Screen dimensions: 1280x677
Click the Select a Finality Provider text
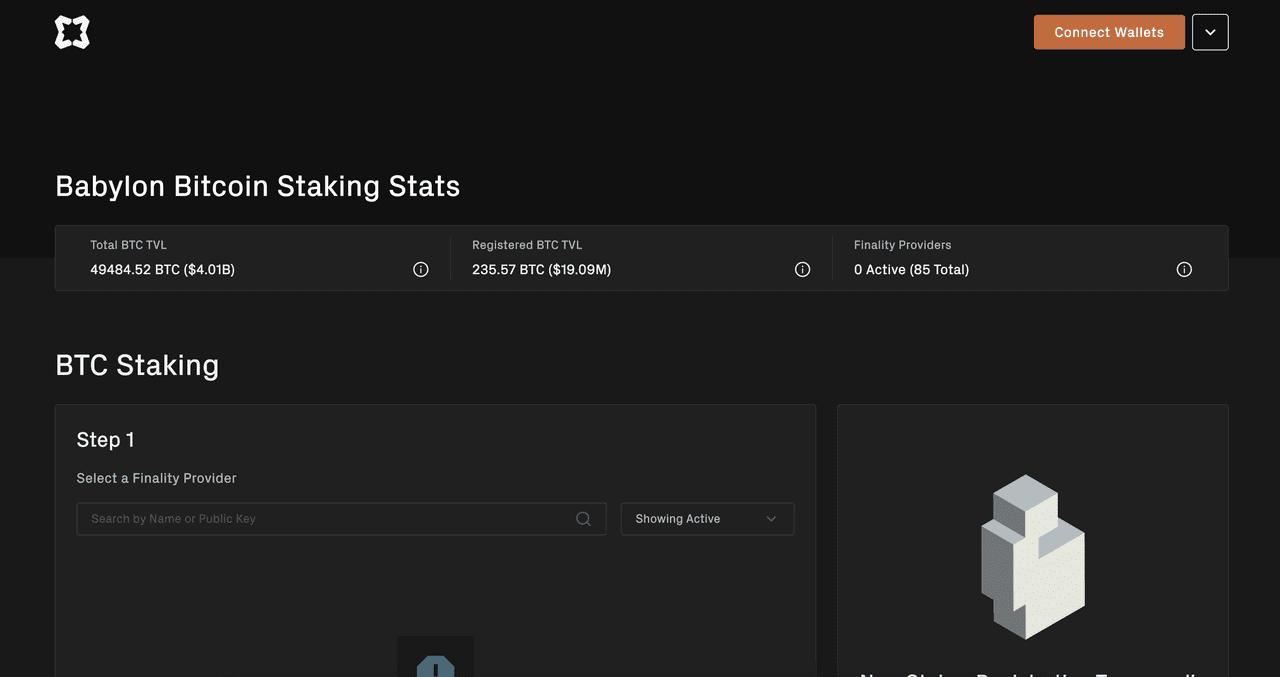tap(157, 478)
